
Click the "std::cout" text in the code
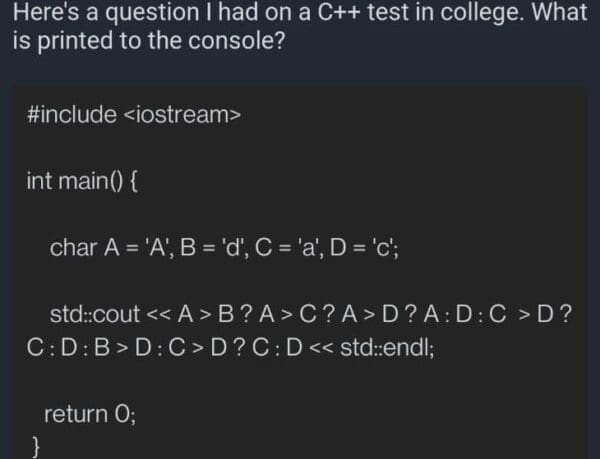[x=95, y=315]
